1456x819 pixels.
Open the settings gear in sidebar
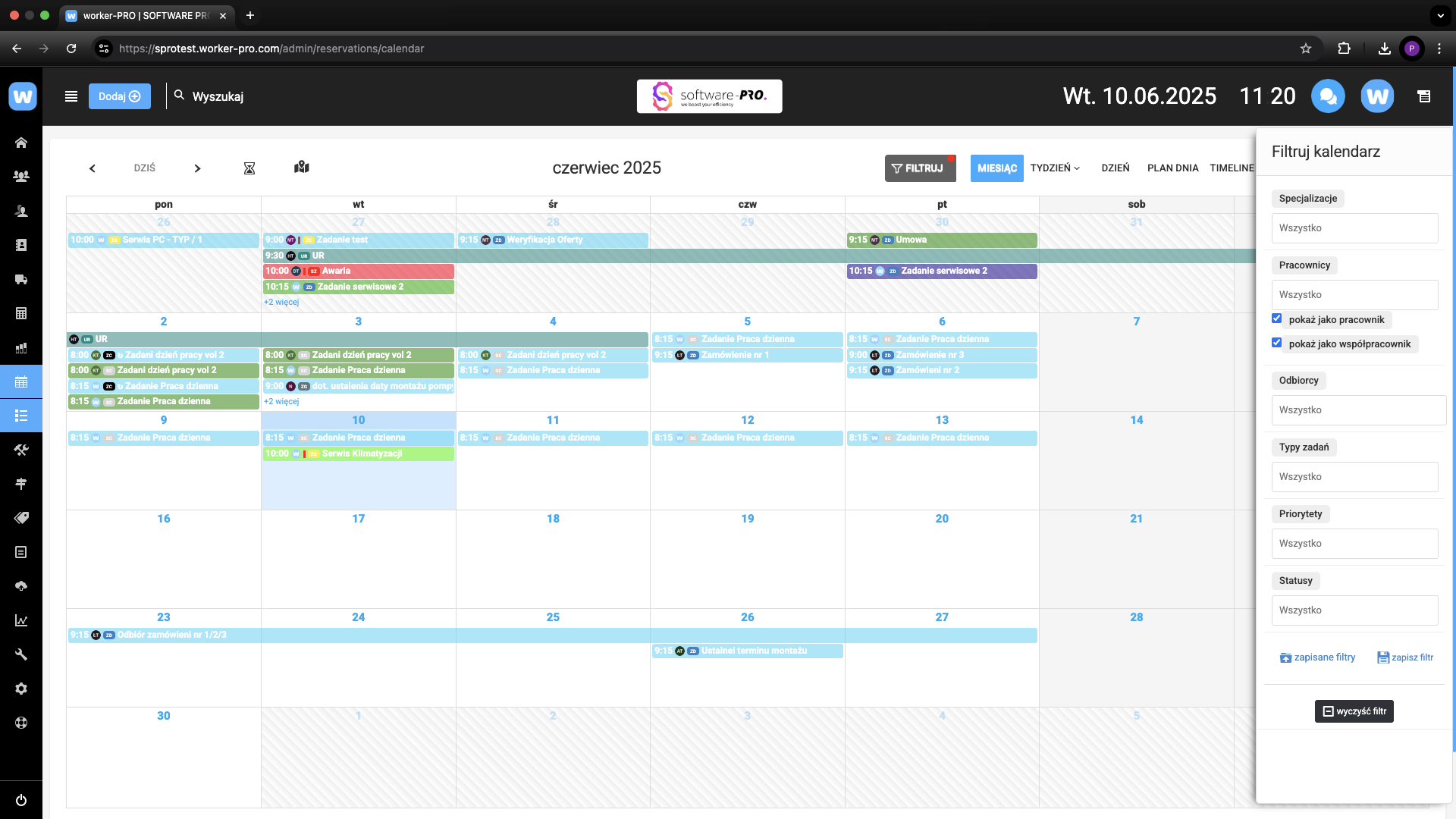21,689
